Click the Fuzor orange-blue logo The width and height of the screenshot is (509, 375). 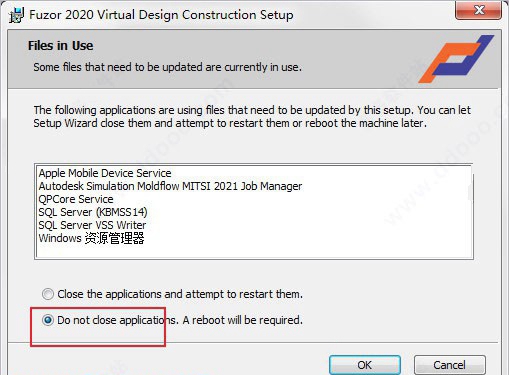(456, 59)
